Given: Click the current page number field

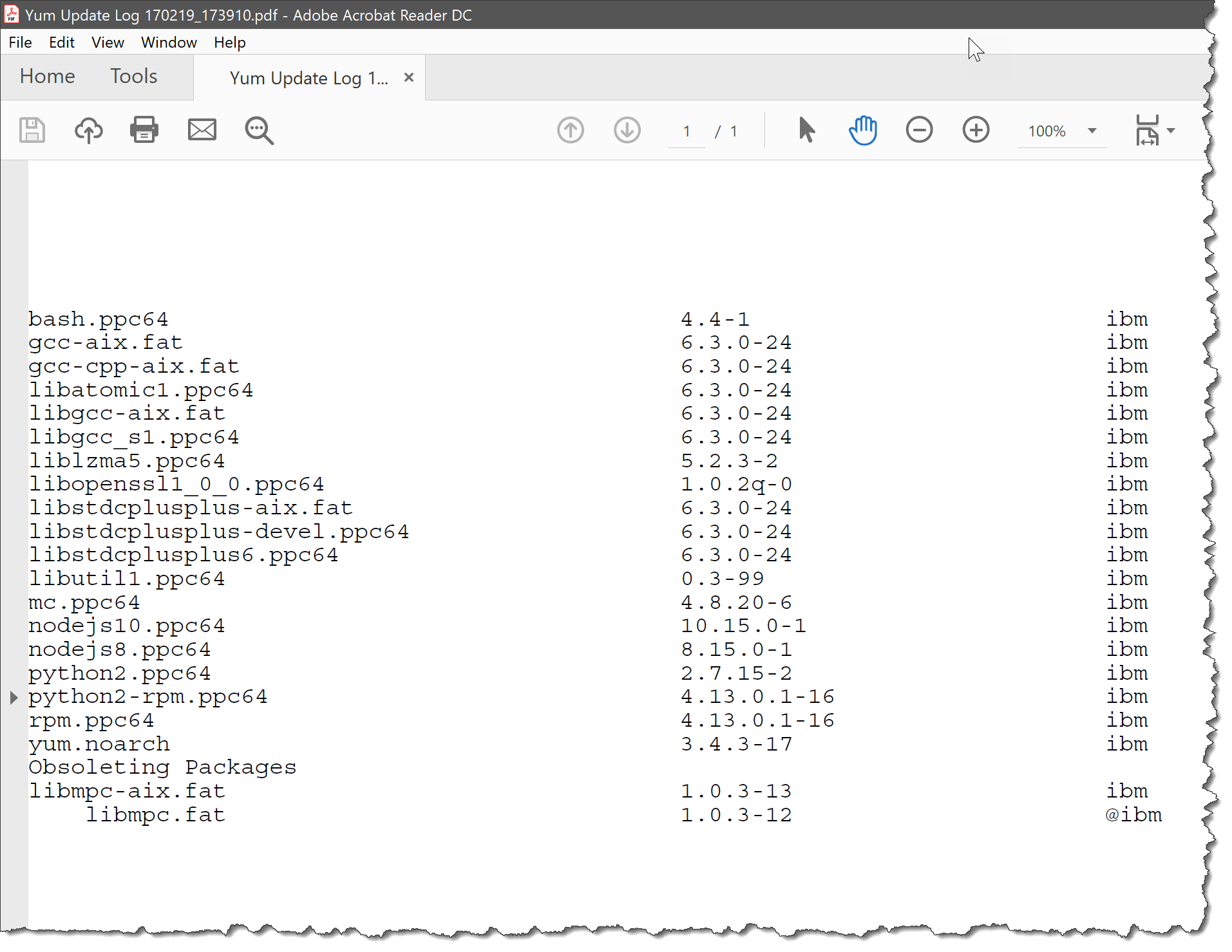Looking at the screenshot, I should point(687,131).
